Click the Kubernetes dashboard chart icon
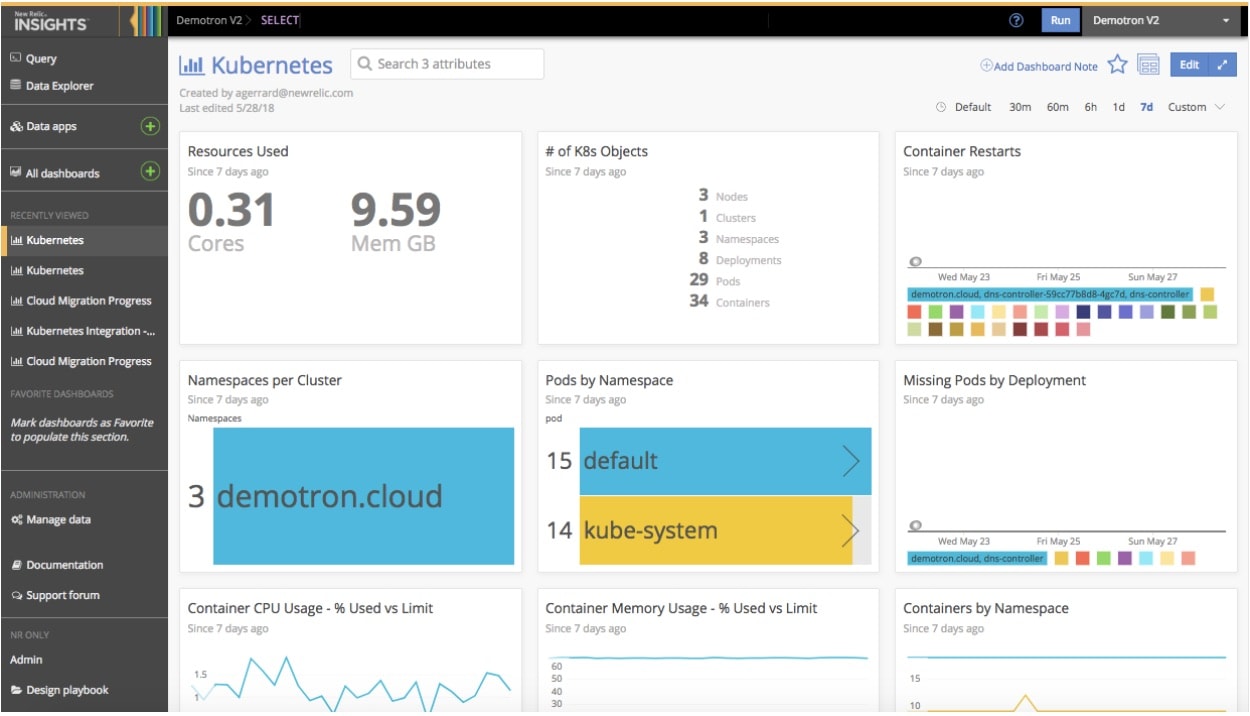1250x716 pixels. pyautogui.click(x=192, y=65)
